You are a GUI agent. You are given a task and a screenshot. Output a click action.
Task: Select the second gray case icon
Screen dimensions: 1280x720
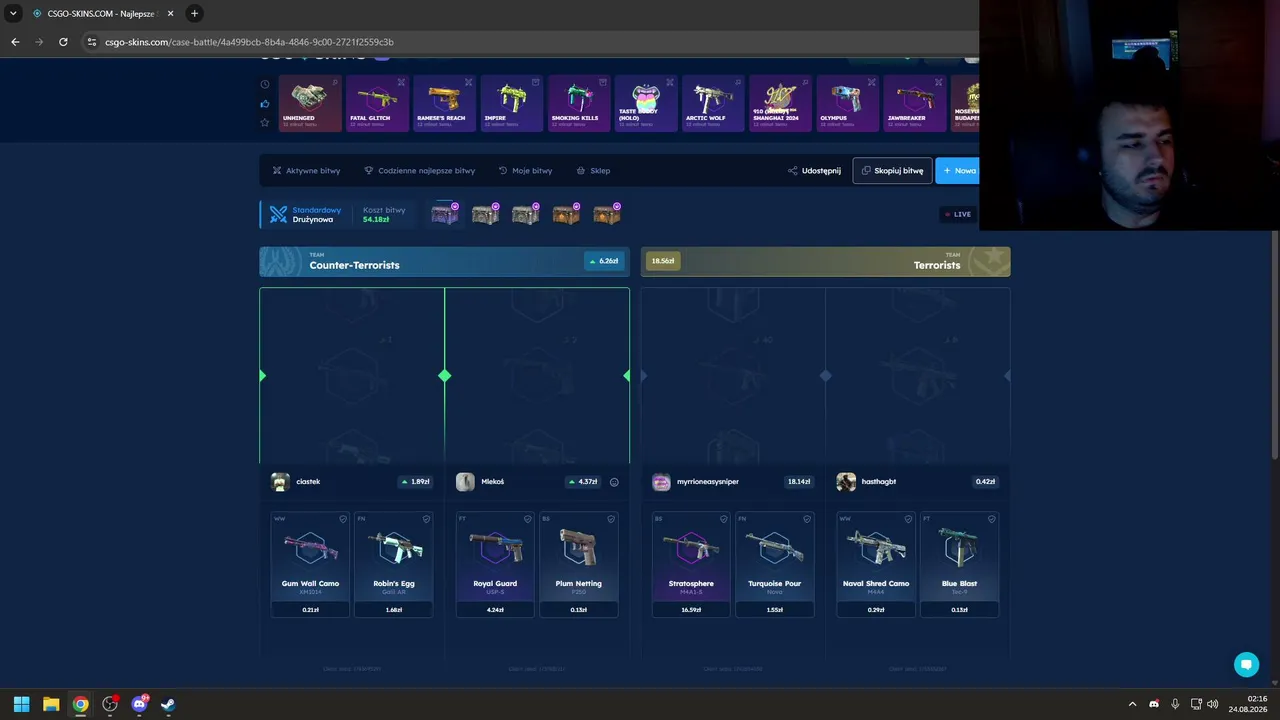[485, 214]
